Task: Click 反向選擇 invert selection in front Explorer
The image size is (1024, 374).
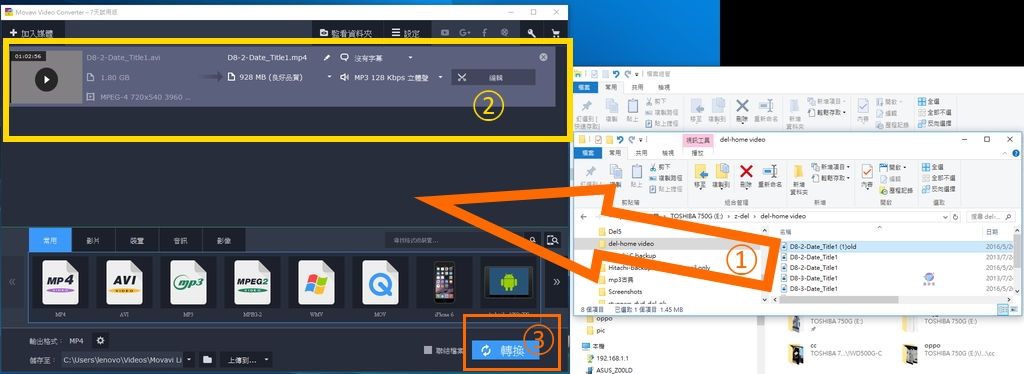Action: pyautogui.click(x=938, y=189)
